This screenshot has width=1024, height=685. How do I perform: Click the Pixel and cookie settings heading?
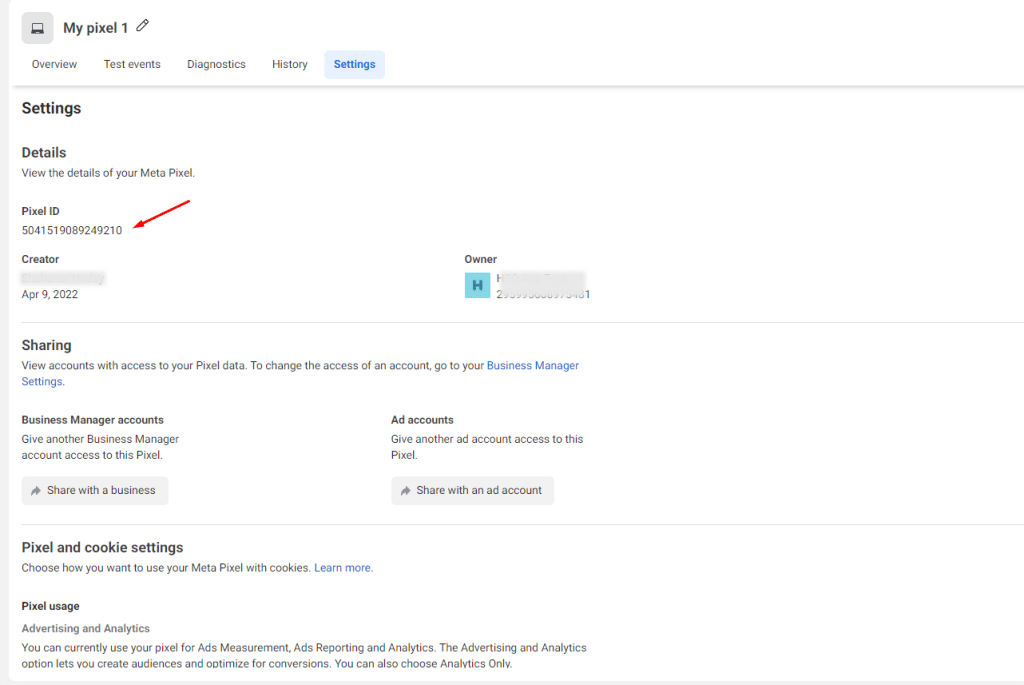(x=102, y=547)
